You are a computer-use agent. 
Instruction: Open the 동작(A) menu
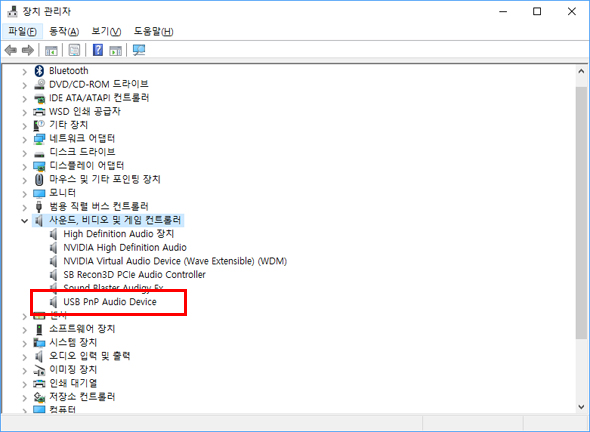tap(64, 31)
